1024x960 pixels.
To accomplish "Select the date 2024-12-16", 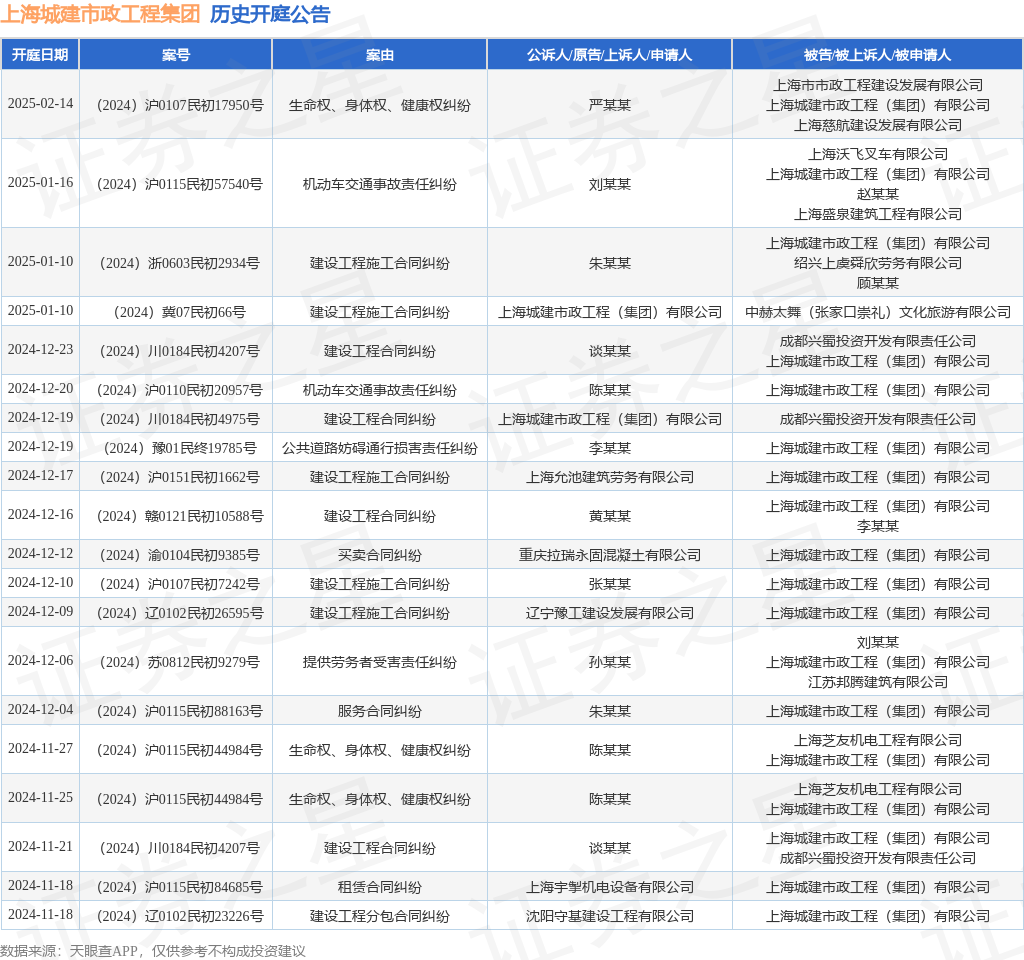I will 40,515.
